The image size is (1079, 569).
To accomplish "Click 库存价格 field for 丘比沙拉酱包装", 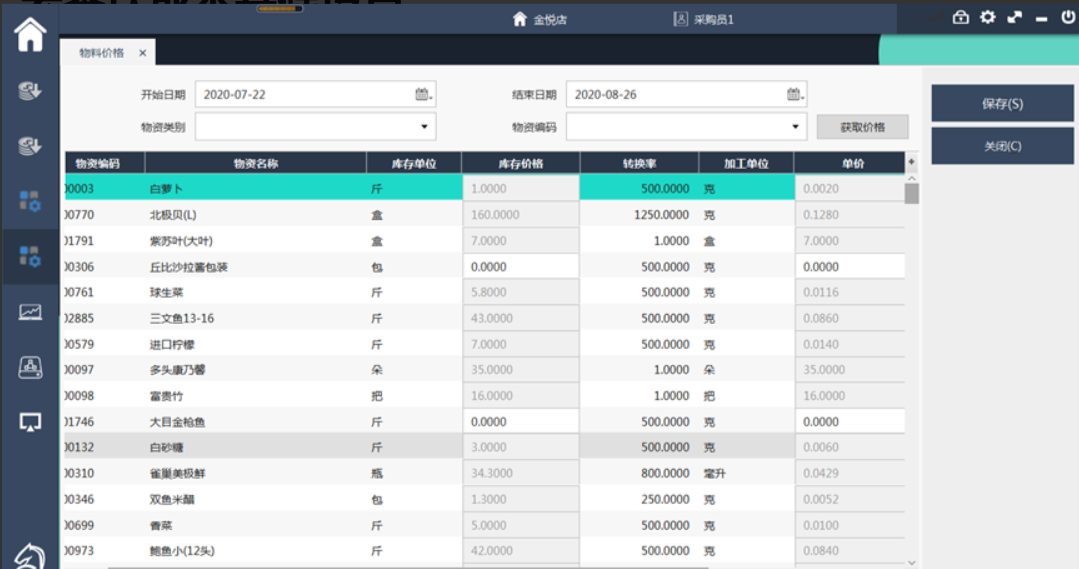I will coord(520,267).
